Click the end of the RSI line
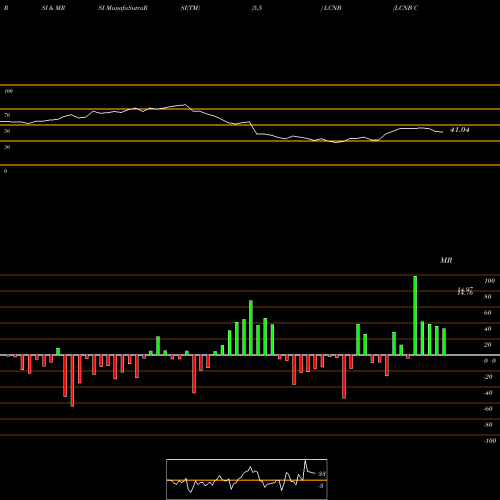Screen dimensions: 500x500 click(443, 132)
